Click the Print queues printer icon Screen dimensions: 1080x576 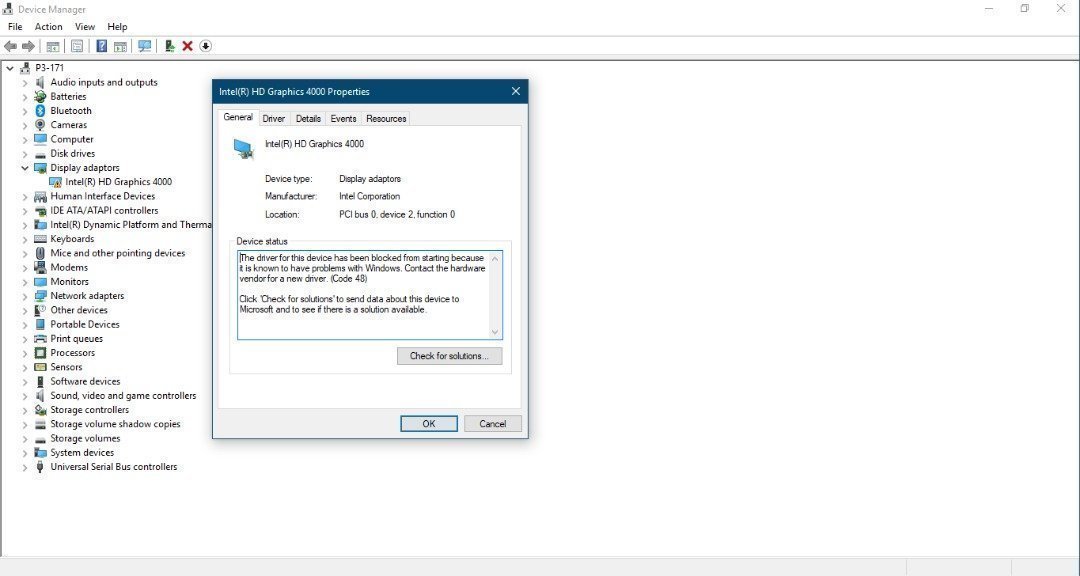pos(40,338)
